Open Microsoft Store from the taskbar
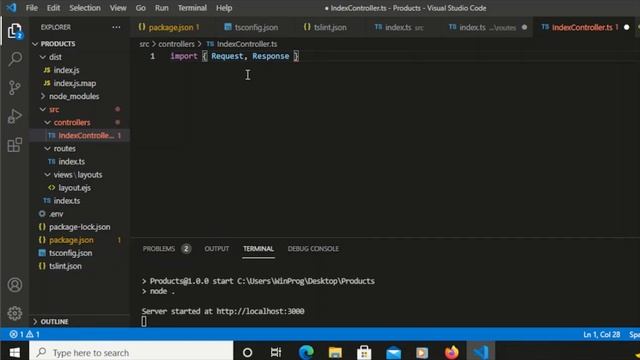The image size is (640, 360). point(364,352)
